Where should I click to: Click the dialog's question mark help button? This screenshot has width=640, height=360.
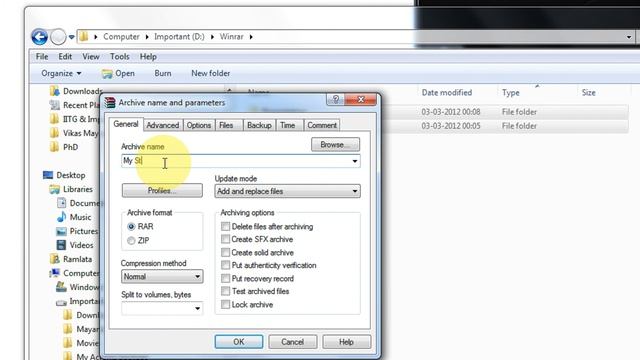point(336,99)
